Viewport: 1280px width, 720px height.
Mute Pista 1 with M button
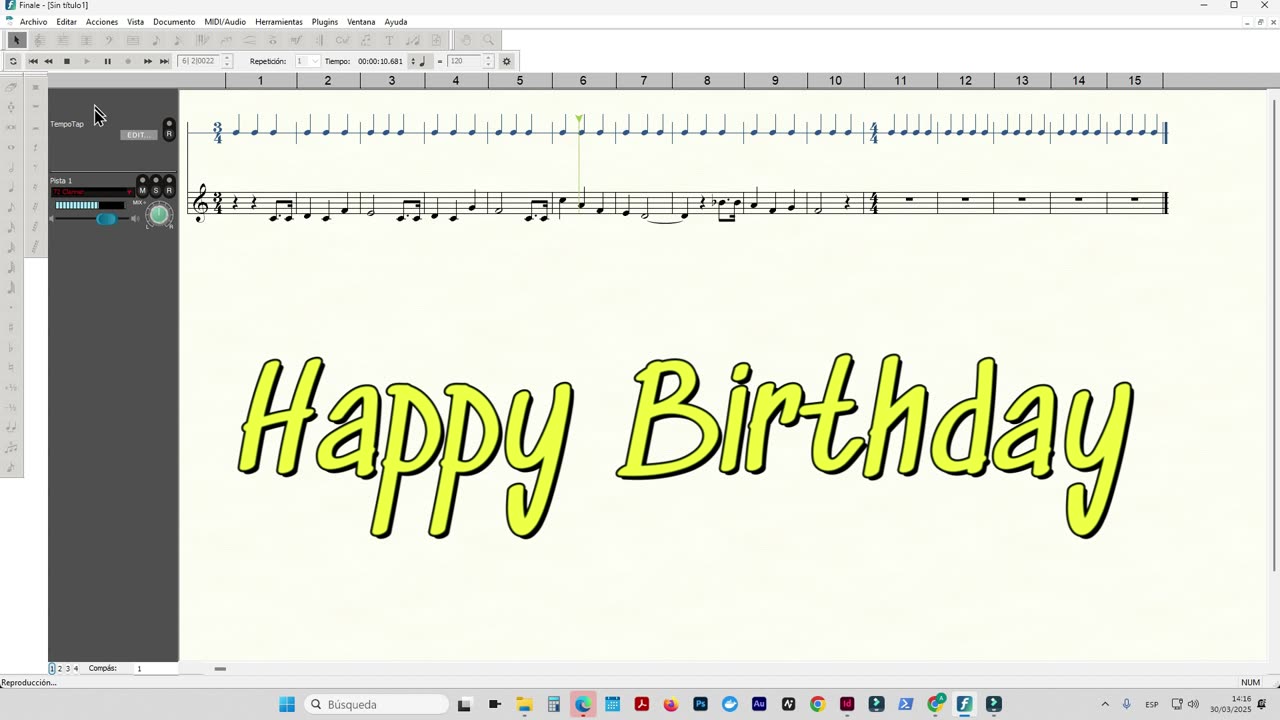pos(142,190)
